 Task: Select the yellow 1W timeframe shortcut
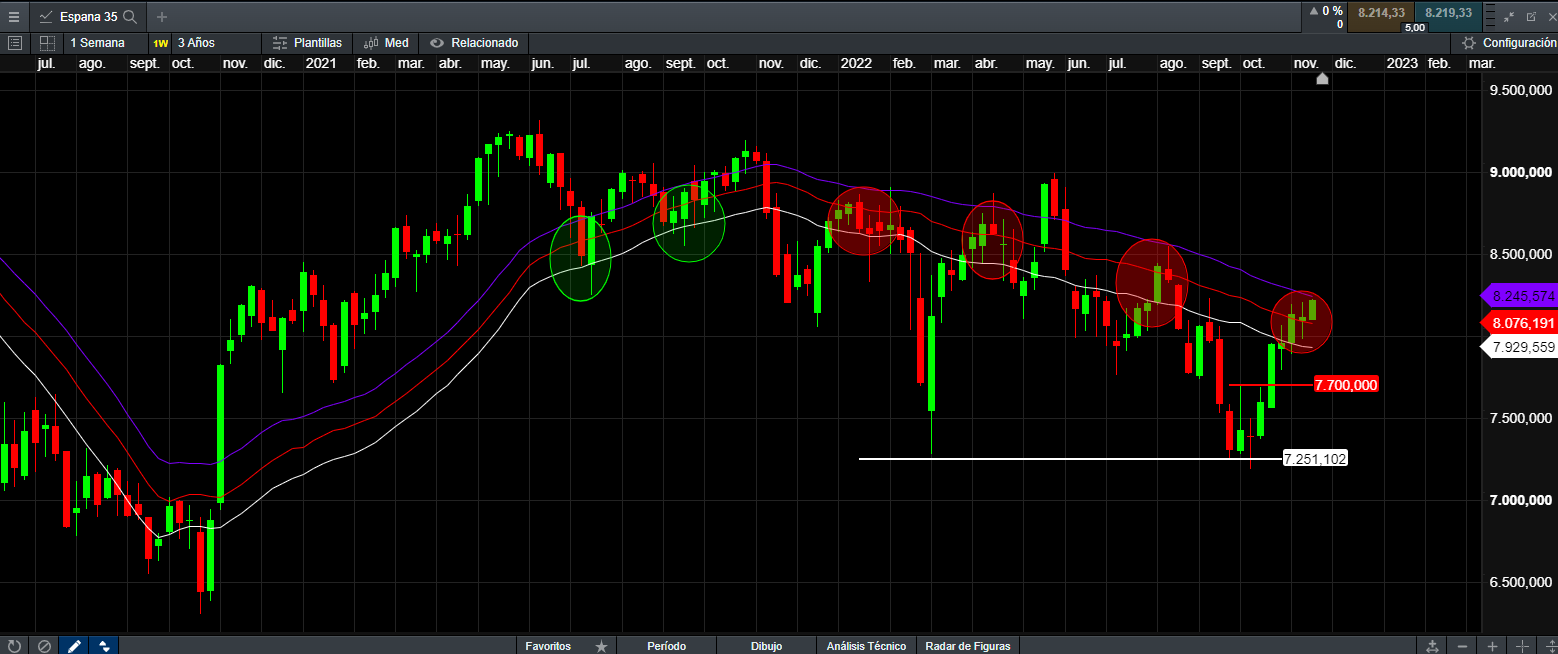pyautogui.click(x=160, y=43)
